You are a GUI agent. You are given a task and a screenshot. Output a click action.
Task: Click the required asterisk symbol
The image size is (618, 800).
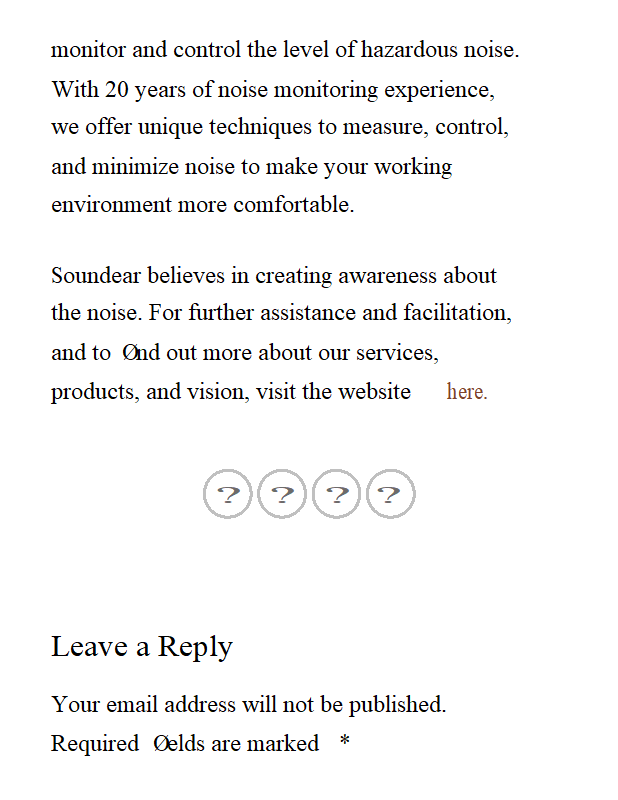click(344, 744)
